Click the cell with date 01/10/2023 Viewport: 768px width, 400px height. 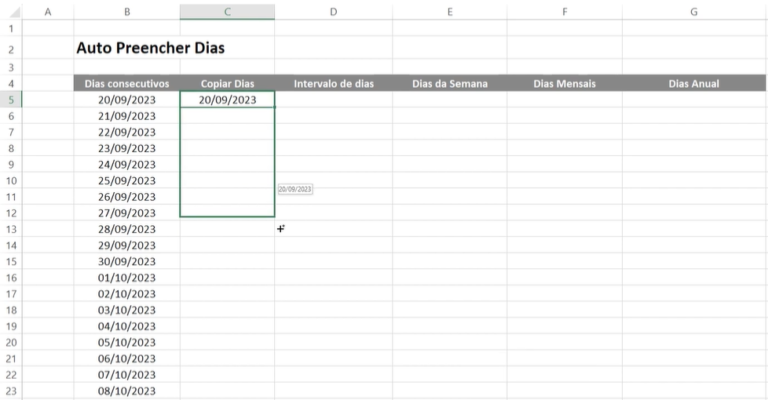click(127, 278)
